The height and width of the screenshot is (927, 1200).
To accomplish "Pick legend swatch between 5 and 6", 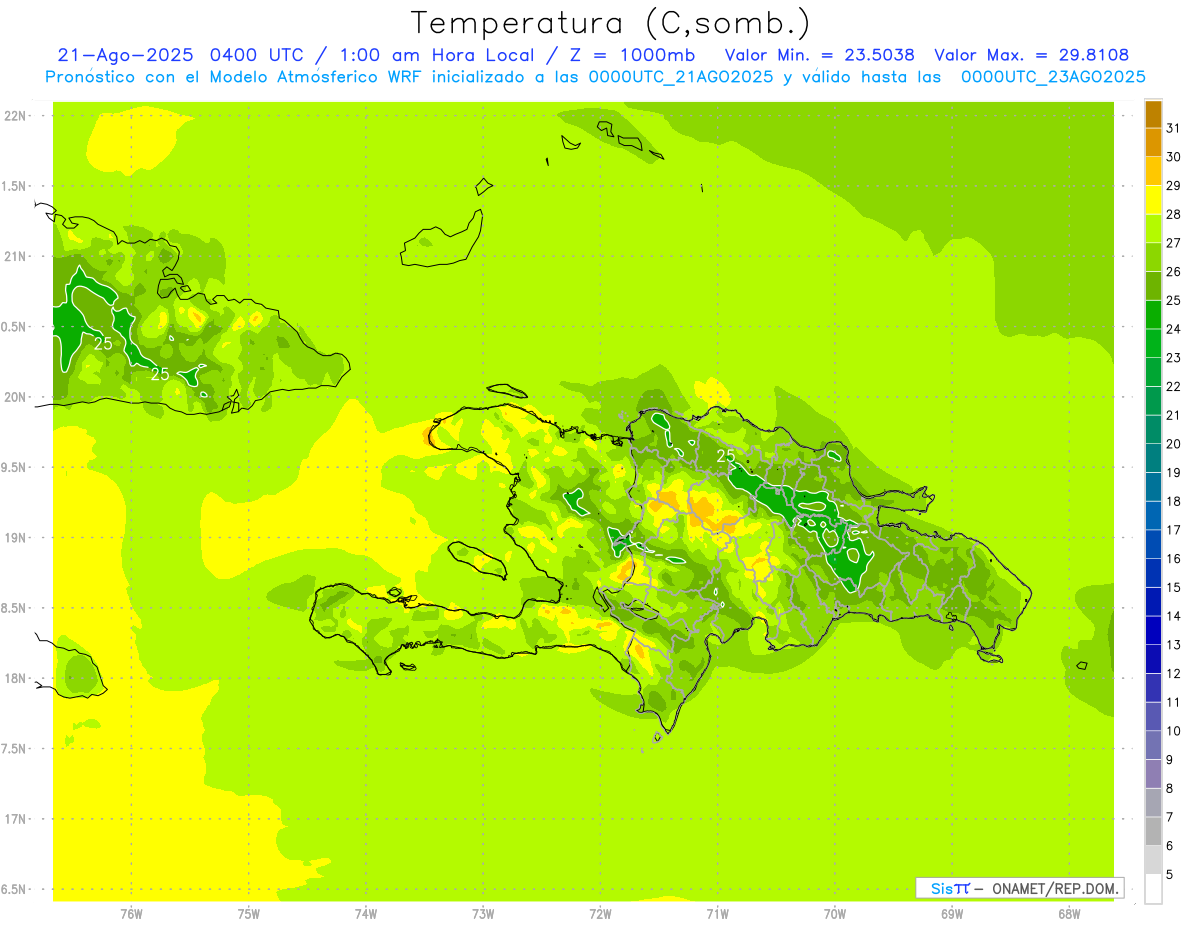I will tap(1153, 859).
